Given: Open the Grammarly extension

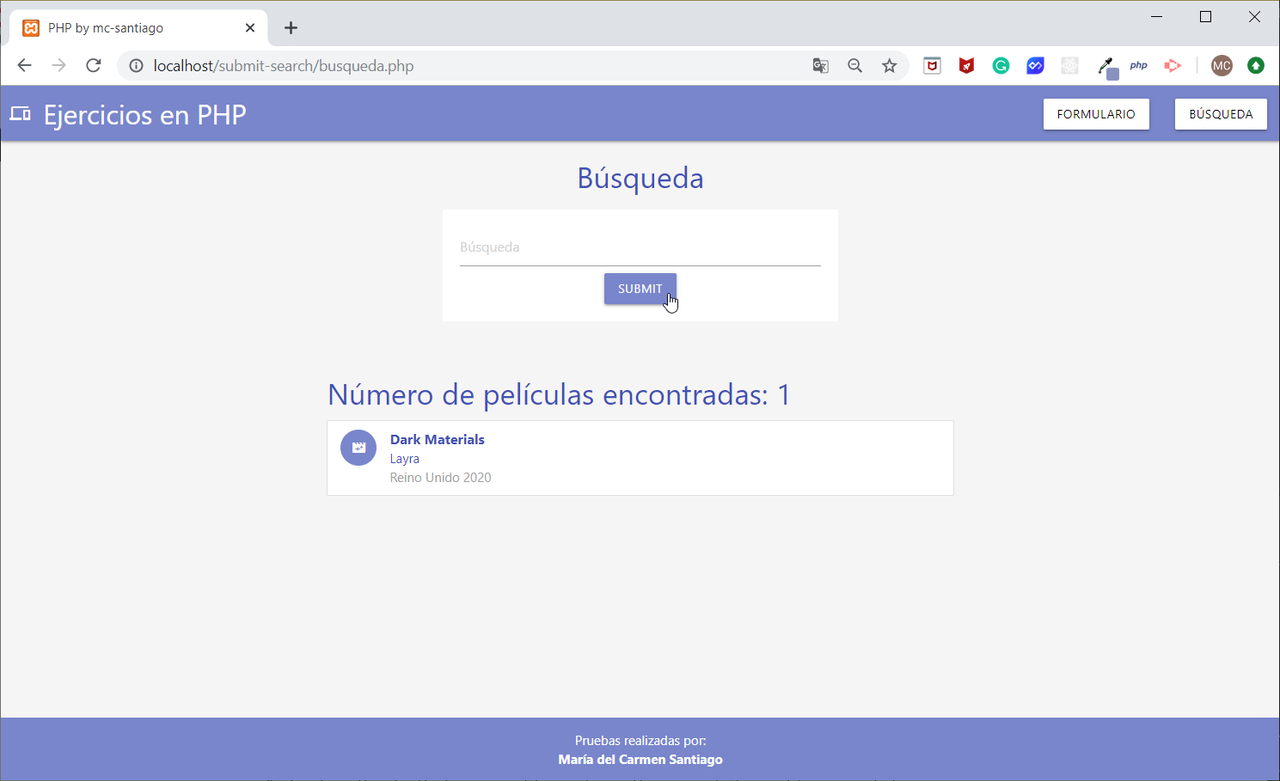Looking at the screenshot, I should [1000, 65].
